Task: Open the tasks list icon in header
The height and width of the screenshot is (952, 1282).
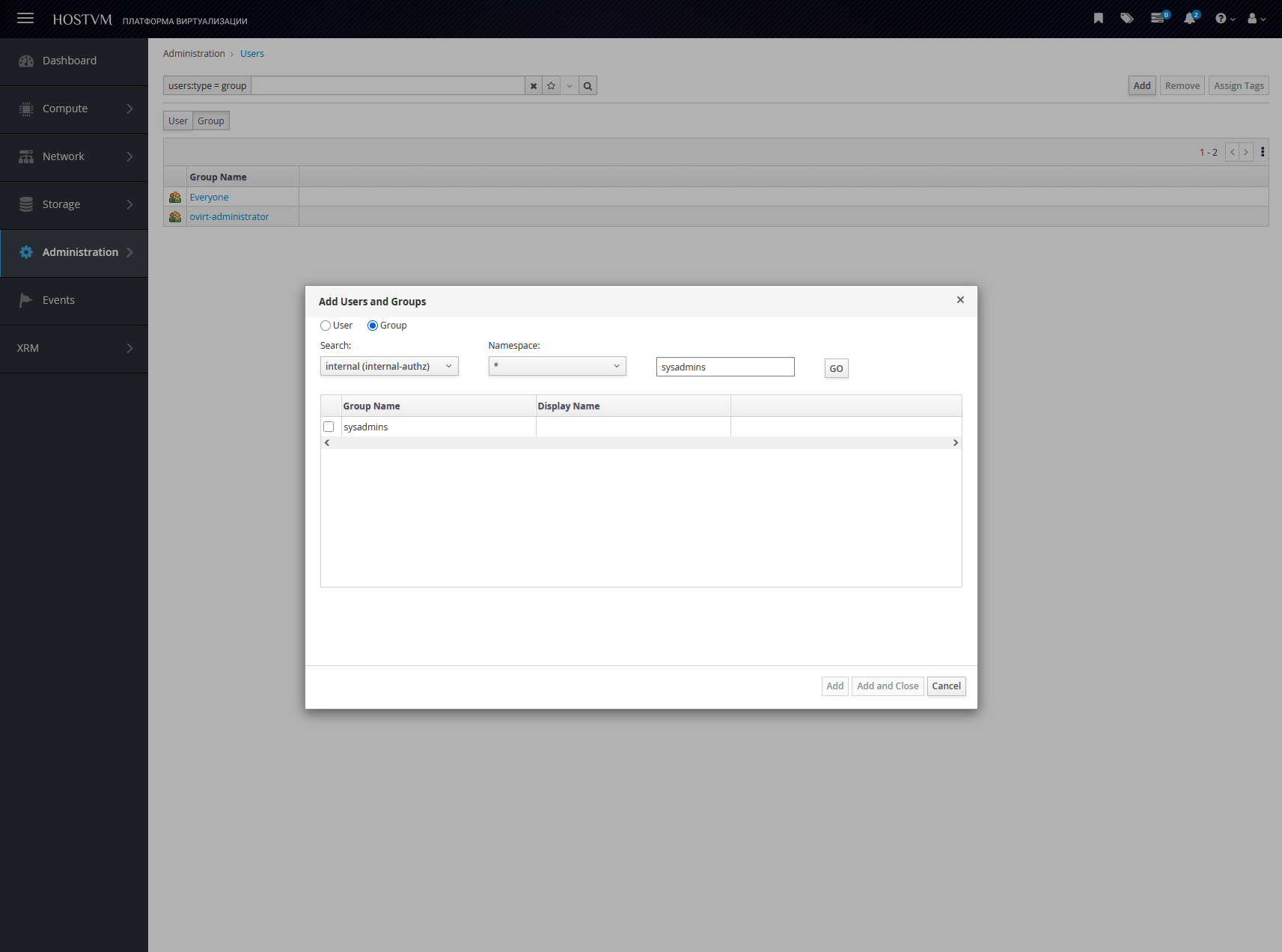Action: tap(1158, 19)
